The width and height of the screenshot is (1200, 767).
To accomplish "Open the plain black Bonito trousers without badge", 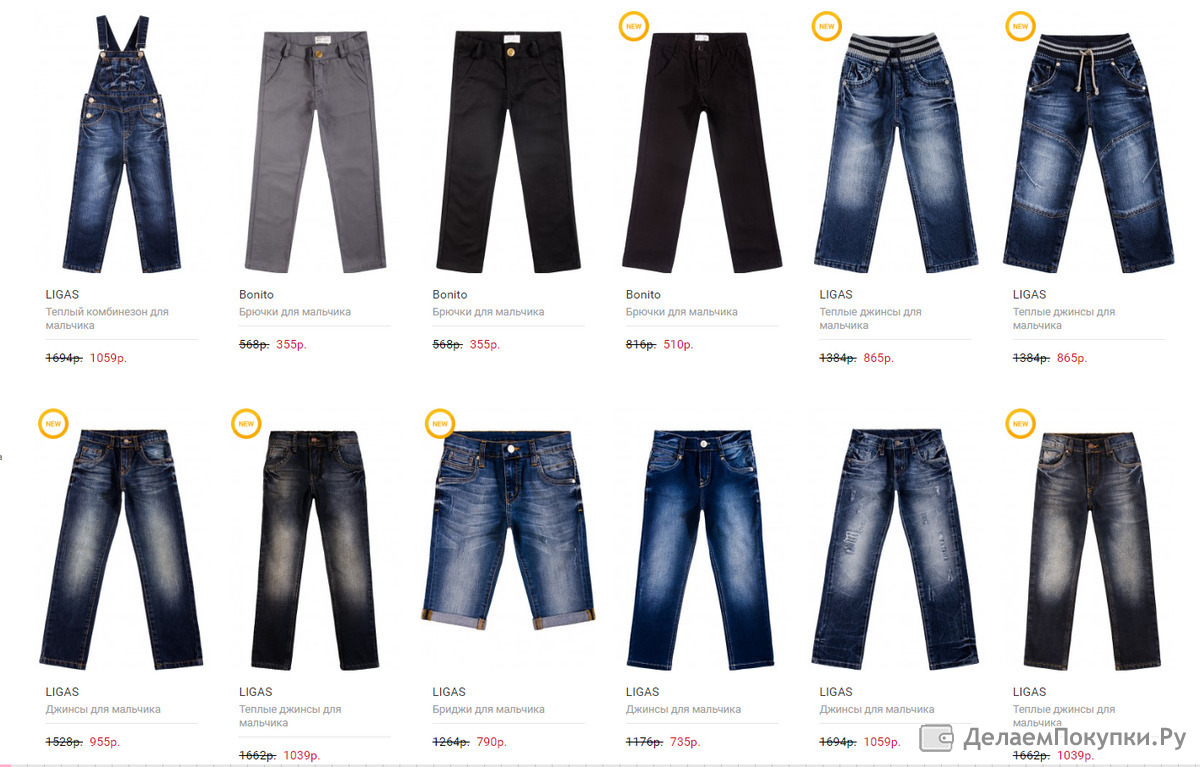I will (x=508, y=152).
